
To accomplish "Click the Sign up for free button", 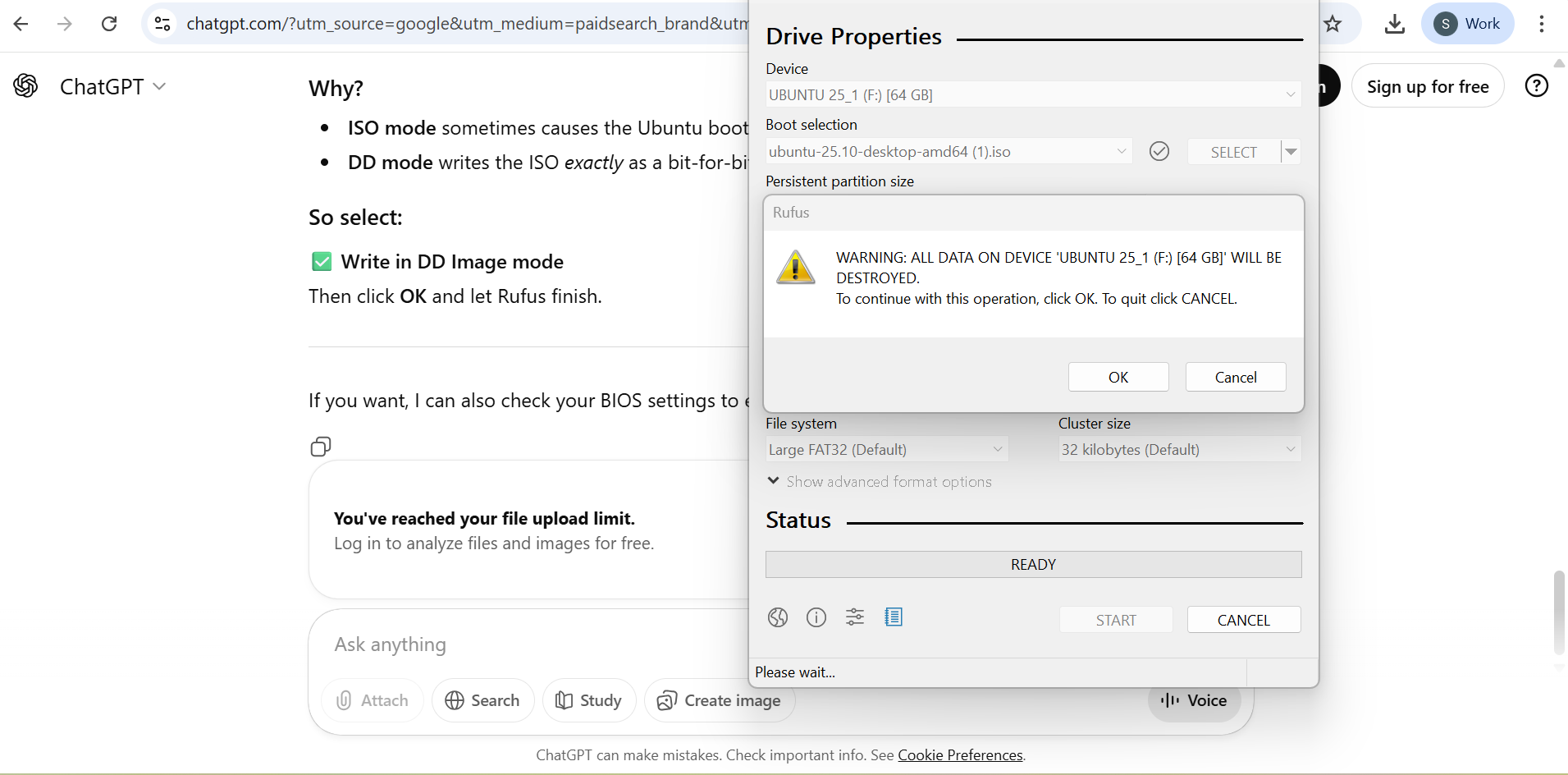I will click(1427, 86).
